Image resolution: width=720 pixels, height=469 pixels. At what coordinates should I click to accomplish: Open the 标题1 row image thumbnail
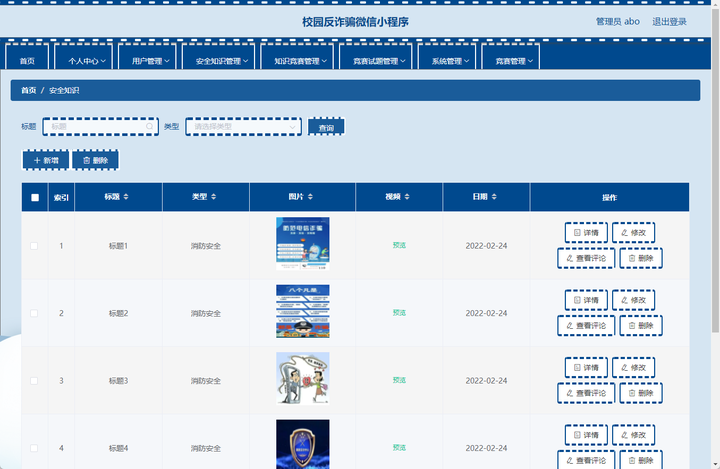click(303, 244)
